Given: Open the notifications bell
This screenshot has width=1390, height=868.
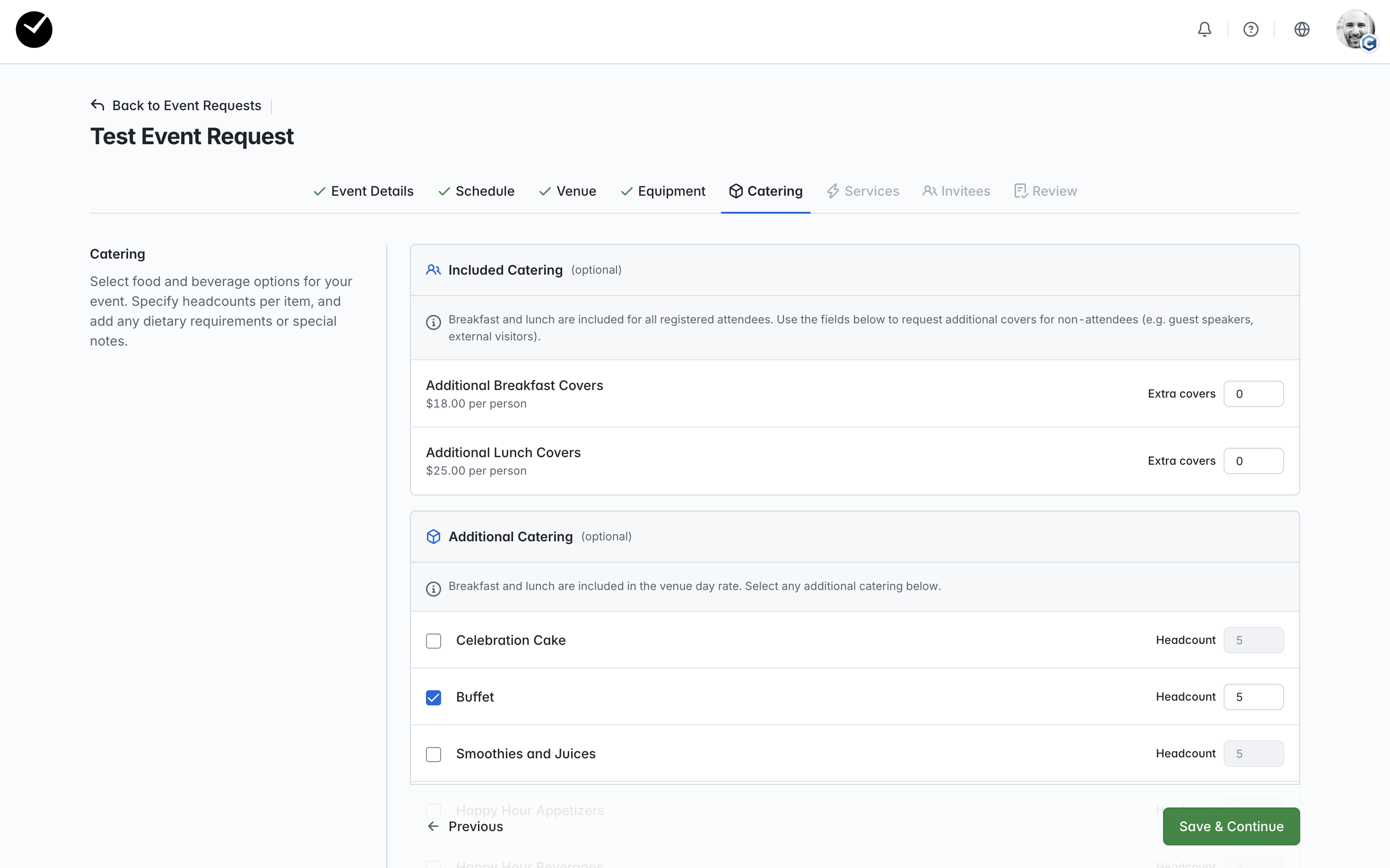Looking at the screenshot, I should 1204,29.
